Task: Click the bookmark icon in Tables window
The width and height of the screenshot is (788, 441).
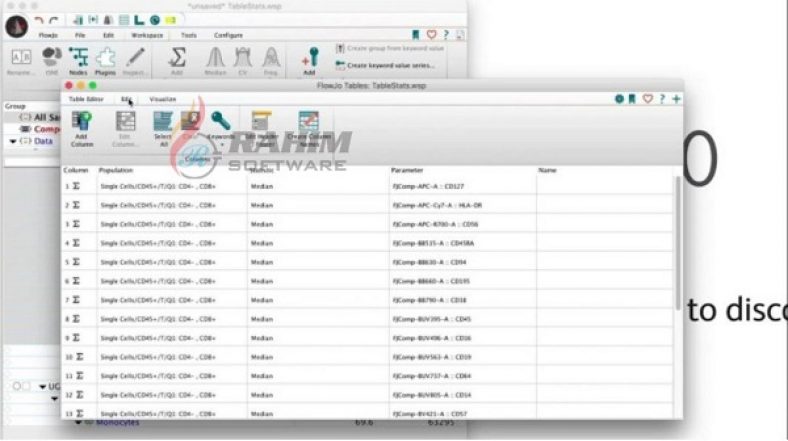Action: (x=632, y=99)
